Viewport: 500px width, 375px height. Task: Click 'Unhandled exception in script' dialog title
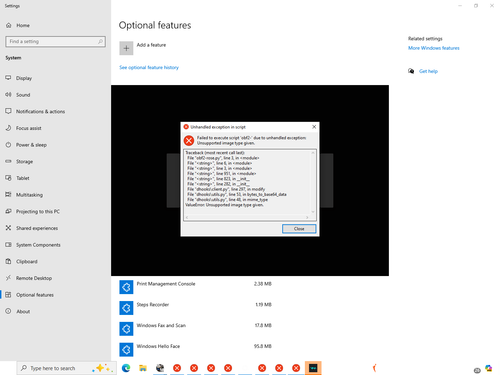click(218, 127)
